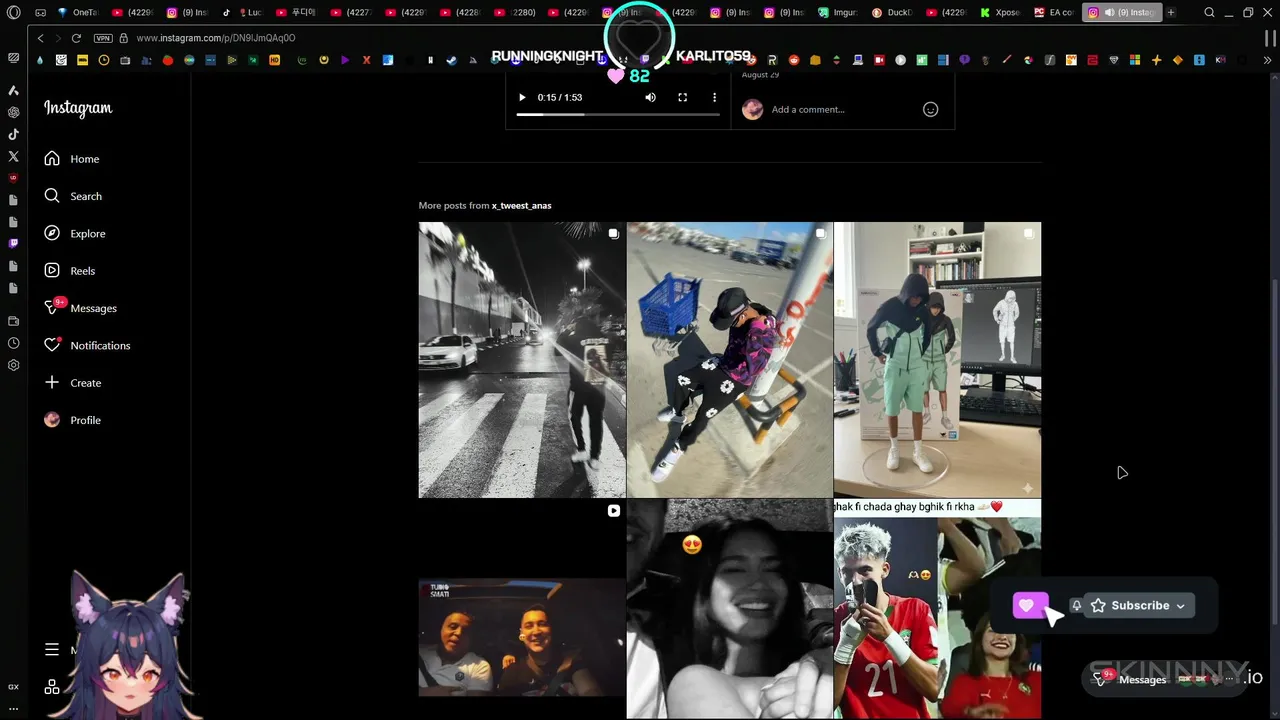Switch to the OneTab tab
1280x720 pixels.
coord(78,13)
